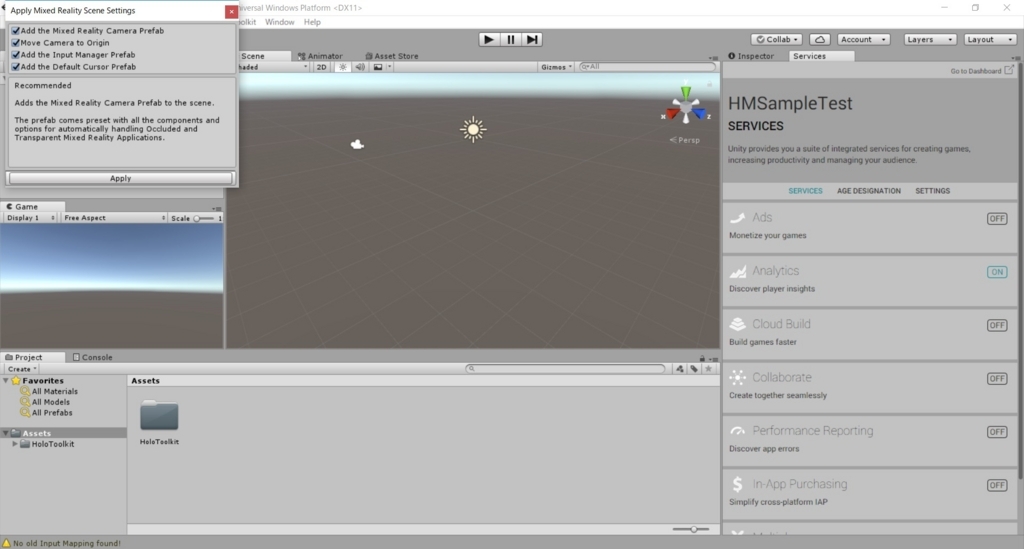Click search by label tag icon
The image size is (1024, 549).
(x=694, y=369)
